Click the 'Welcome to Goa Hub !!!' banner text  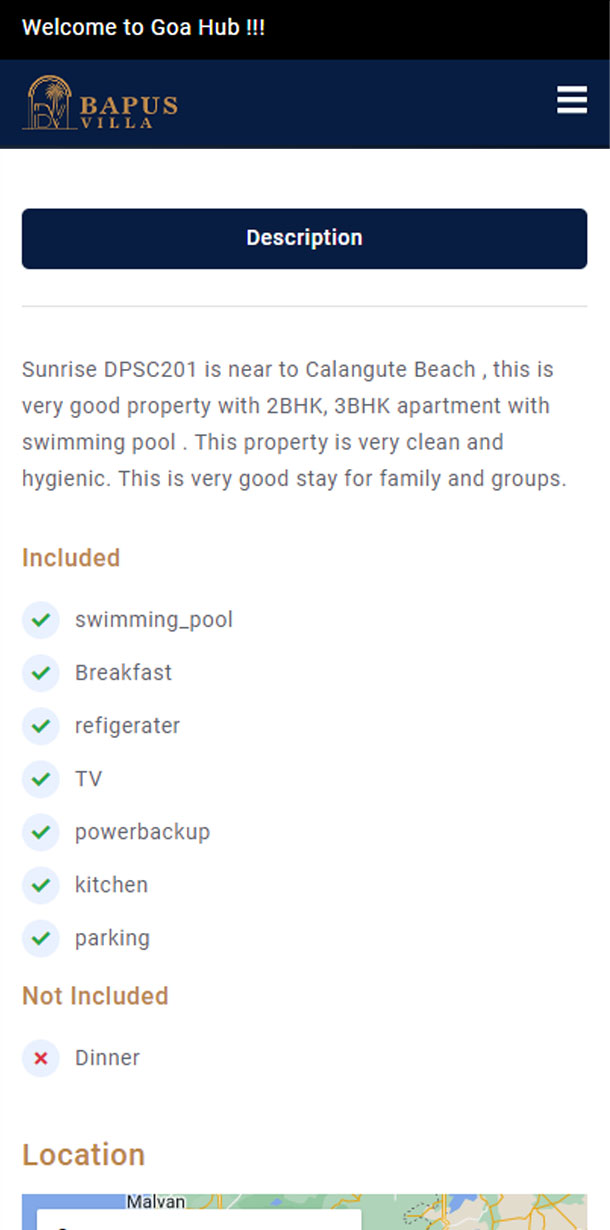tap(143, 27)
